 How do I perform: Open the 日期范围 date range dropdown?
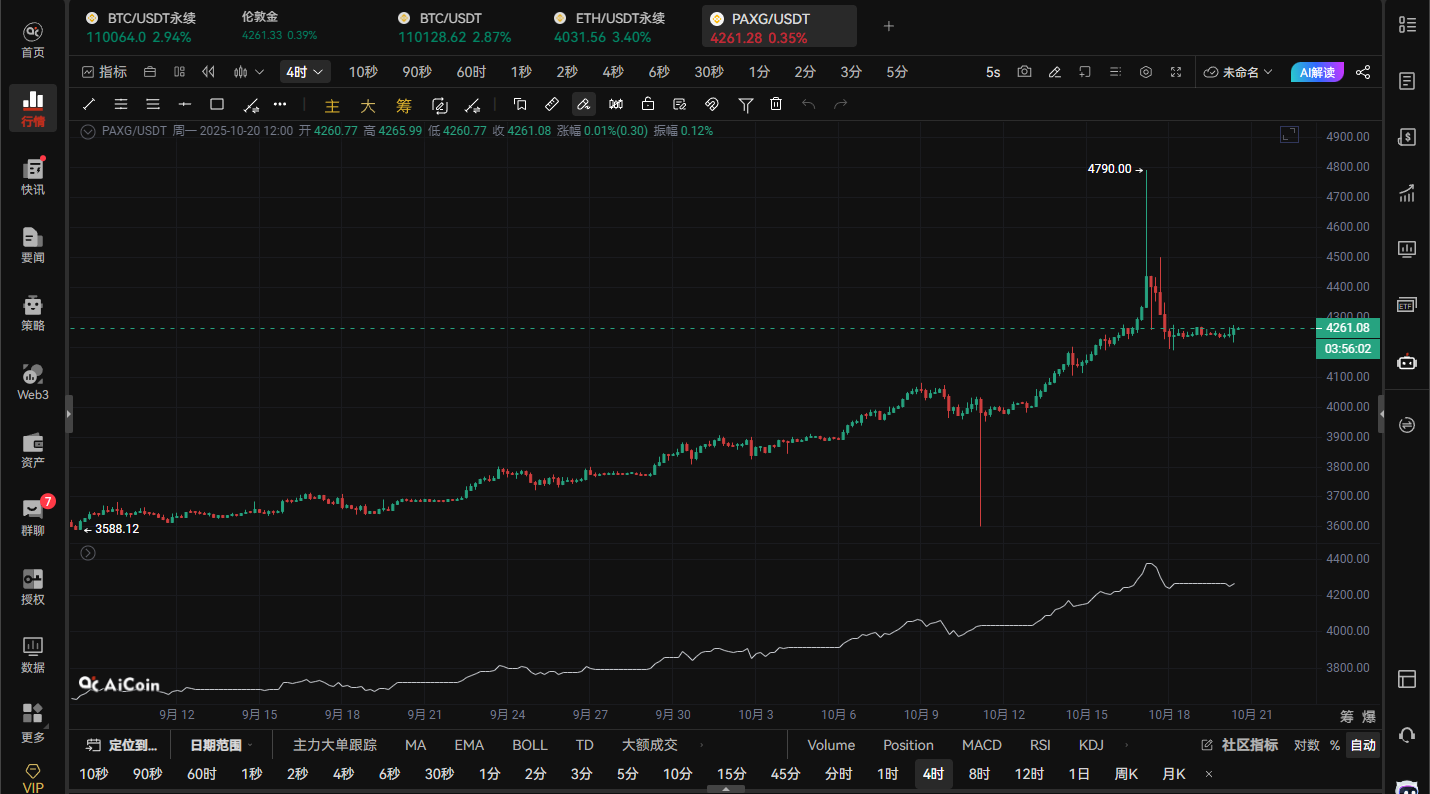click(220, 745)
